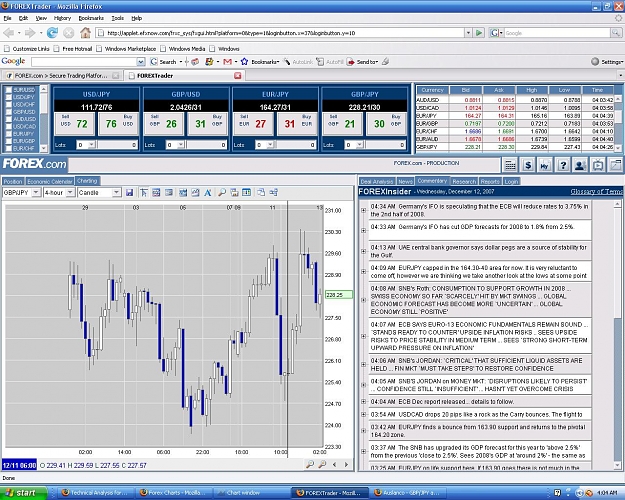Toggle the EUR/GBP pair checkbox
Viewport: 625px width, 500px height.
(x=9, y=141)
